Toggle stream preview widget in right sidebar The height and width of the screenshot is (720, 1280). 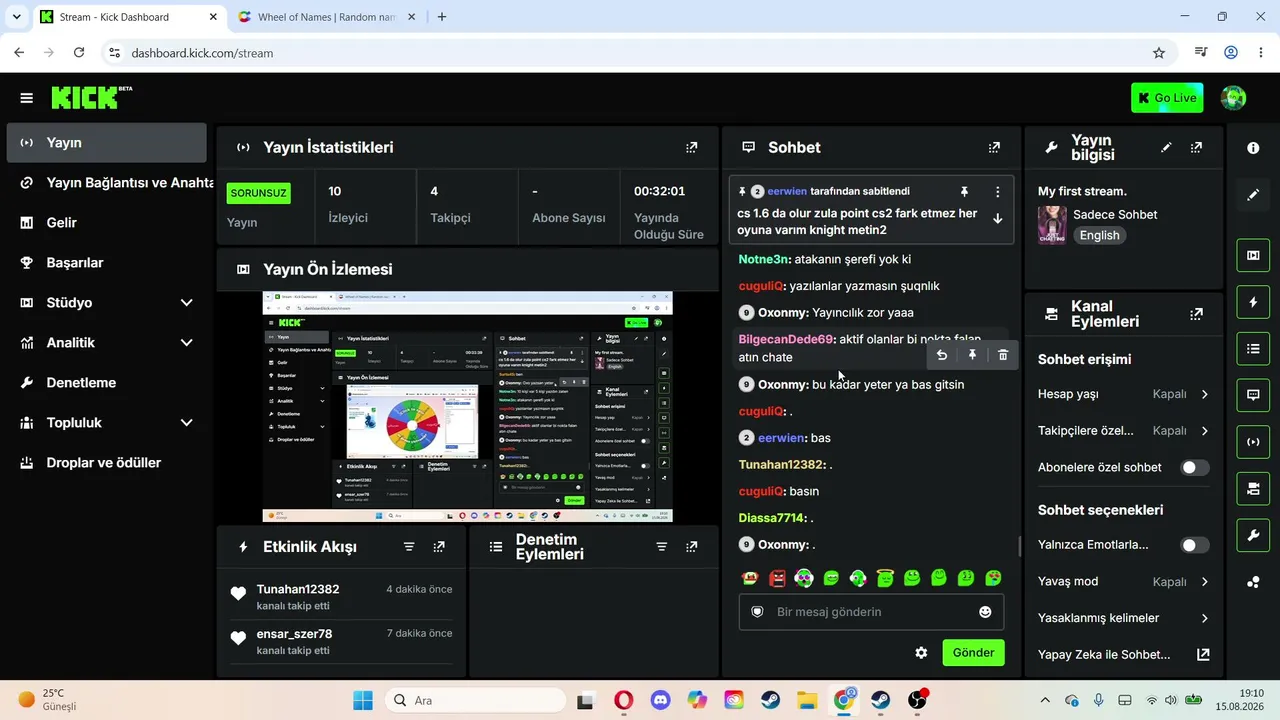pos(1253,255)
